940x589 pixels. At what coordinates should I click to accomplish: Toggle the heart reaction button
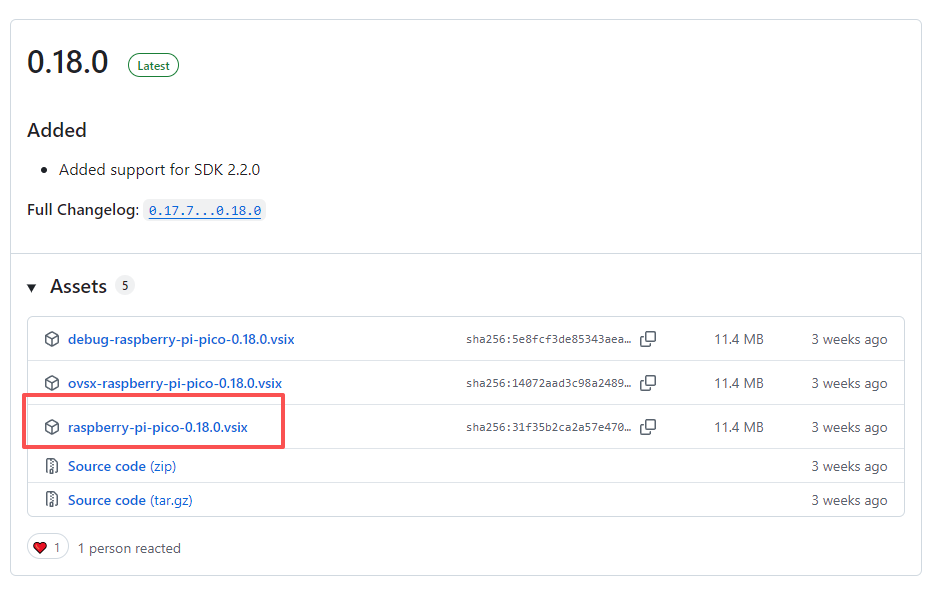[47, 547]
